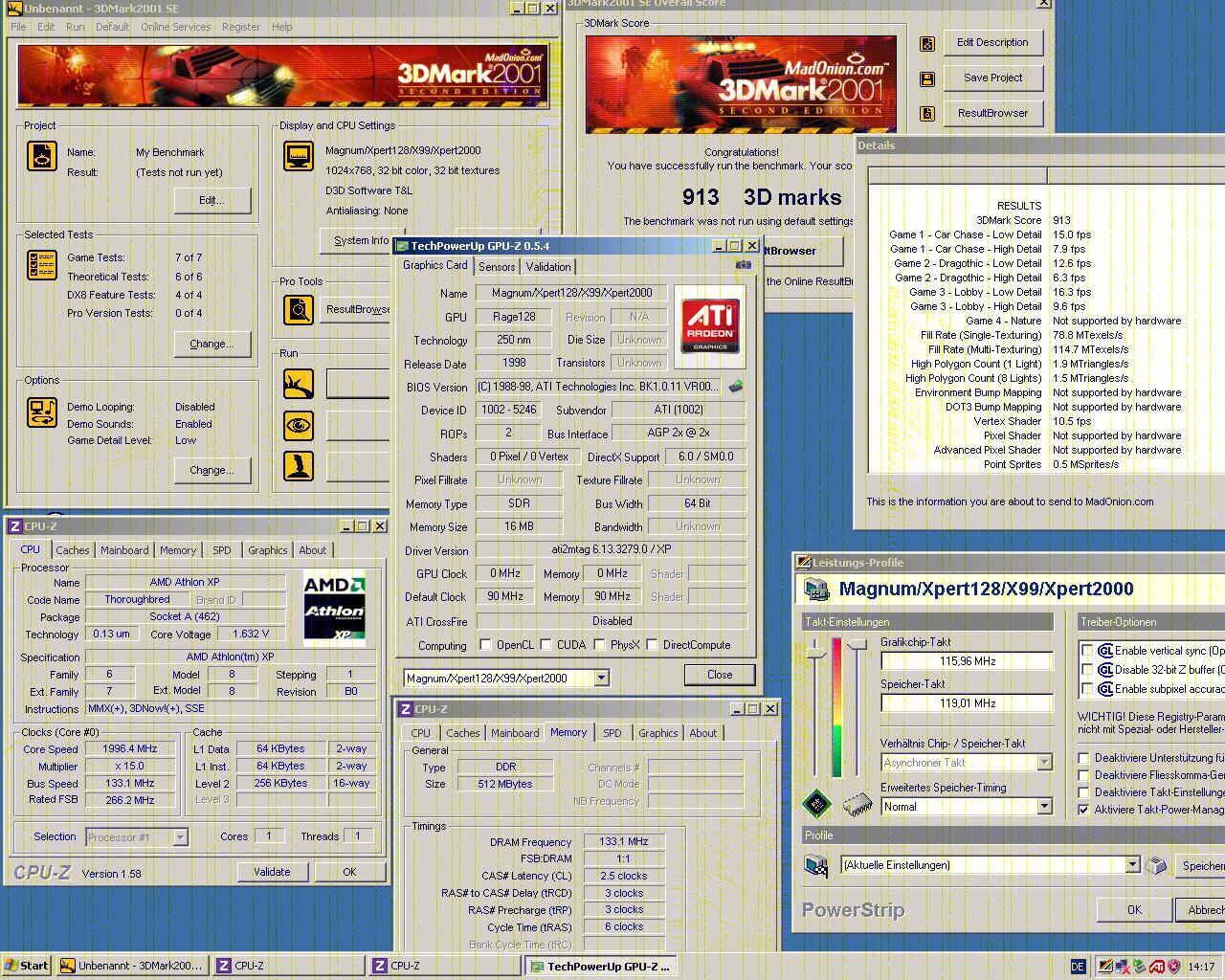Click the hotkey keycap icon next to profile dropdown

1157,865
